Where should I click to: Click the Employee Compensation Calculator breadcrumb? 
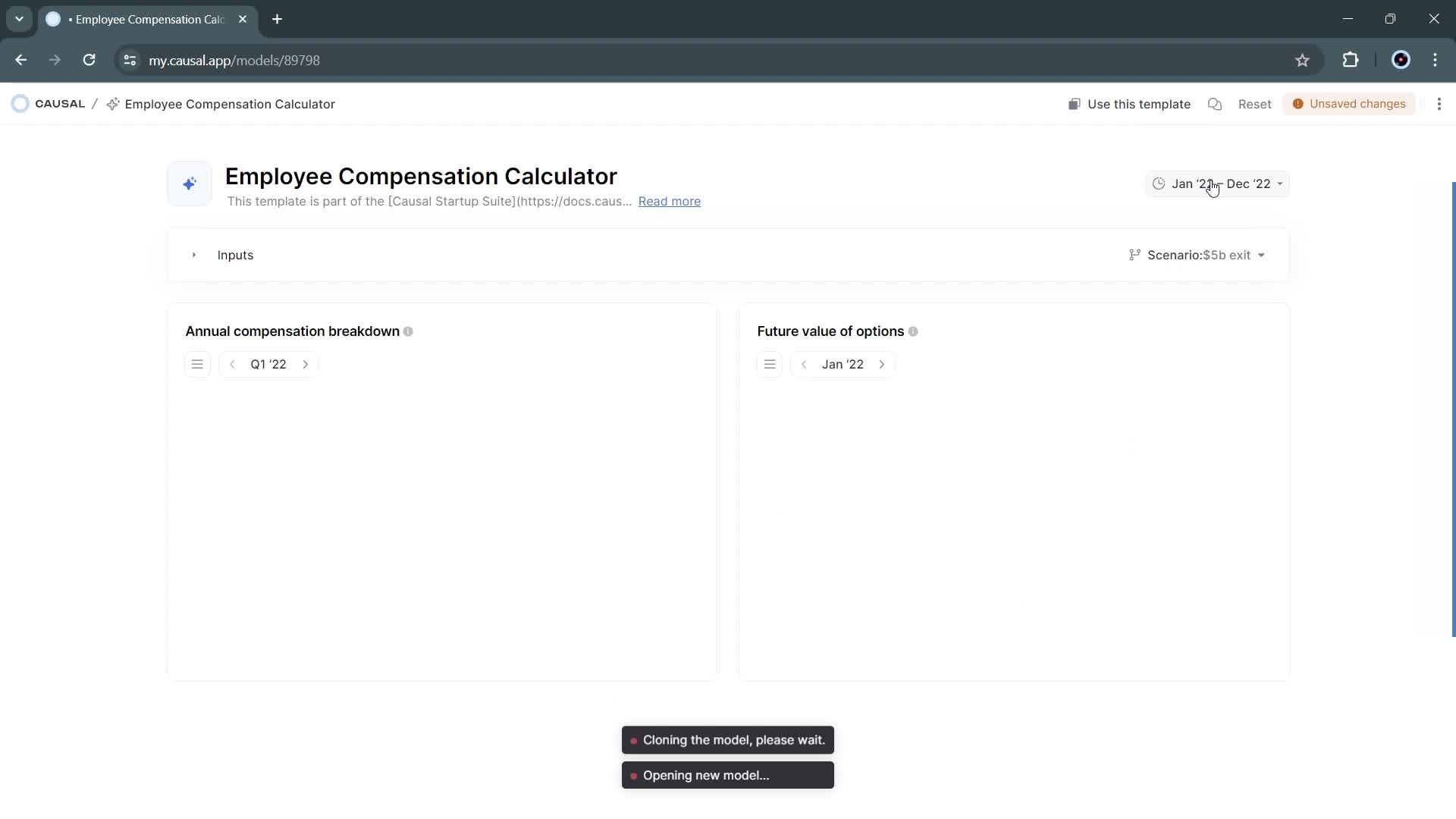(230, 104)
